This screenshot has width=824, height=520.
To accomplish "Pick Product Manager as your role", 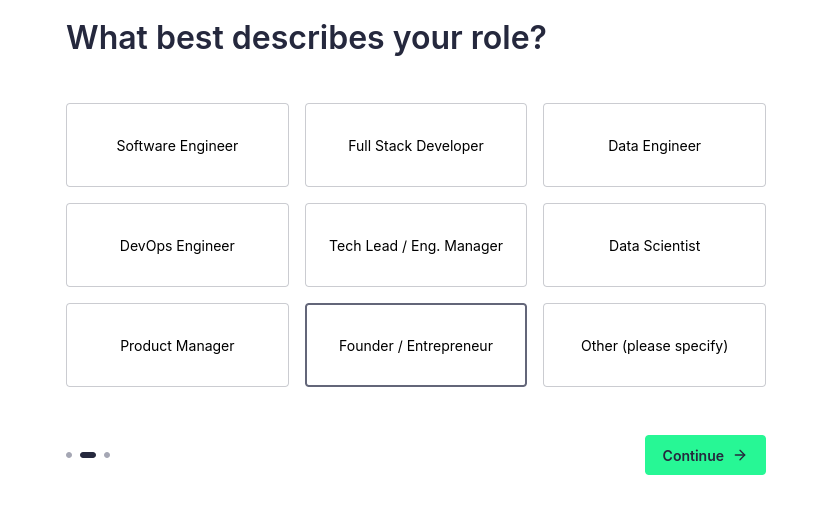I will [177, 345].
